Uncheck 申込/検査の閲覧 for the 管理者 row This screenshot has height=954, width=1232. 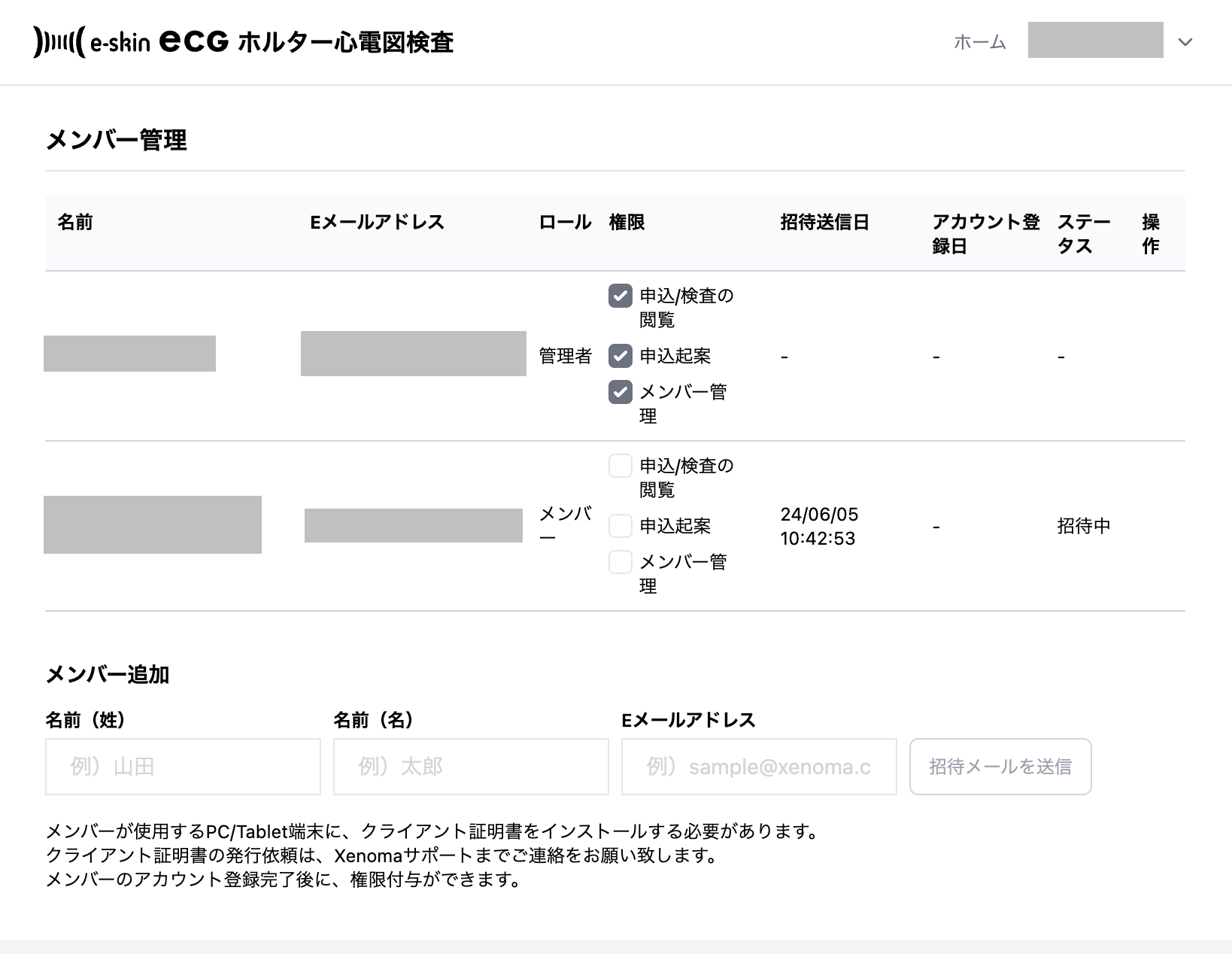pyautogui.click(x=620, y=296)
